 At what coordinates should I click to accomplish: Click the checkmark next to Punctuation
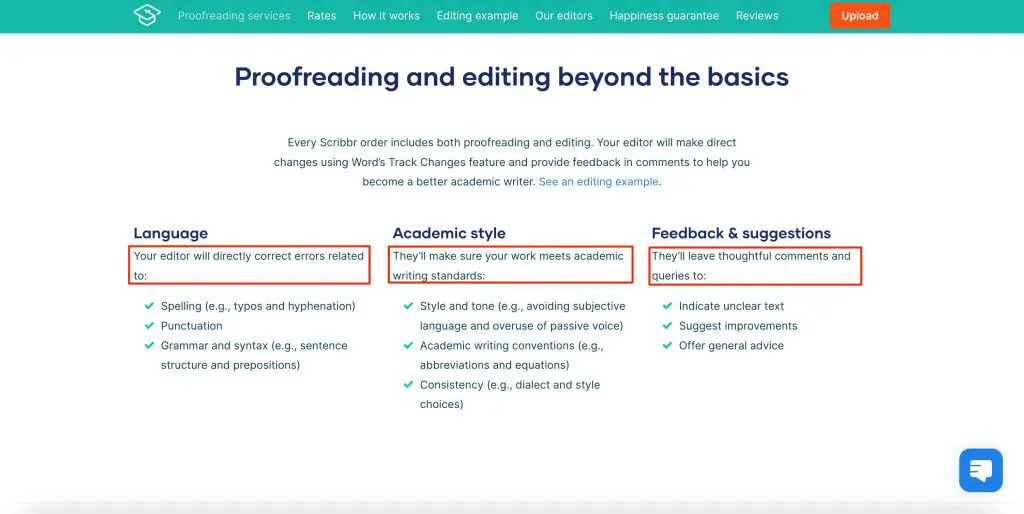(149, 326)
